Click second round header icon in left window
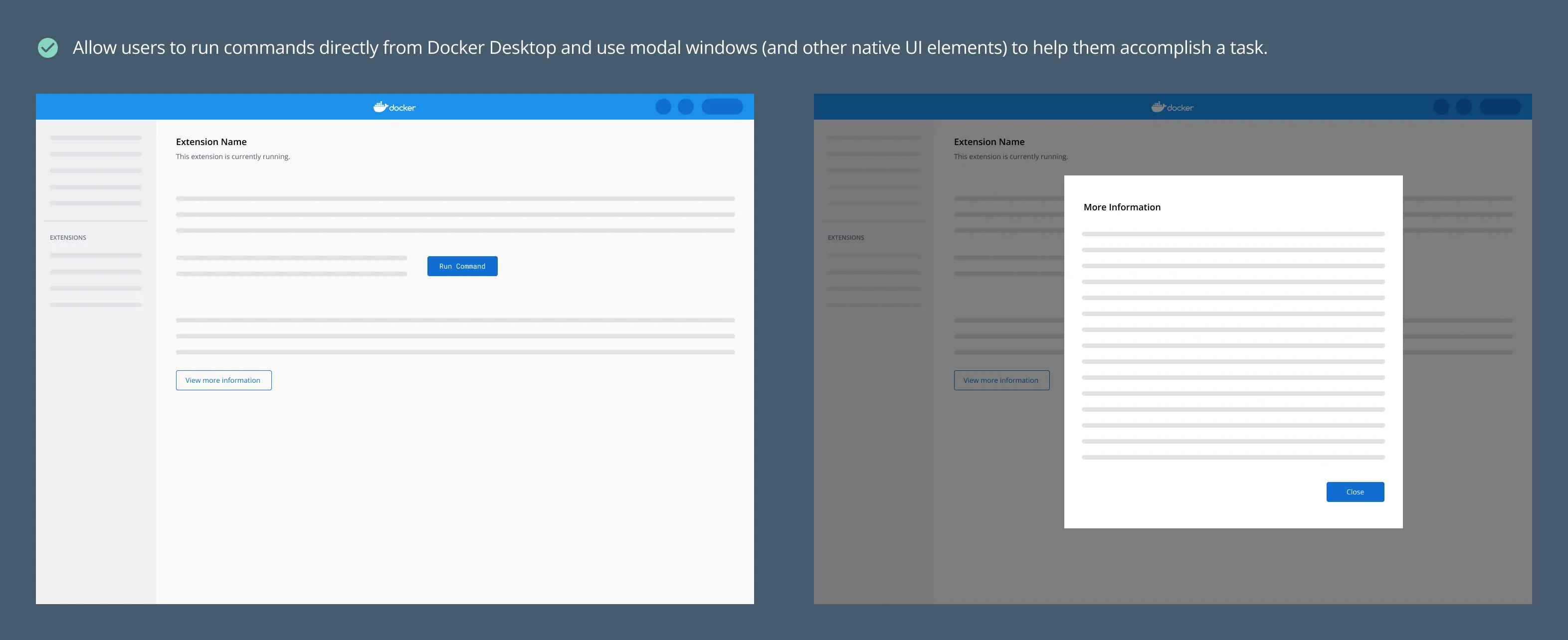 [x=685, y=107]
